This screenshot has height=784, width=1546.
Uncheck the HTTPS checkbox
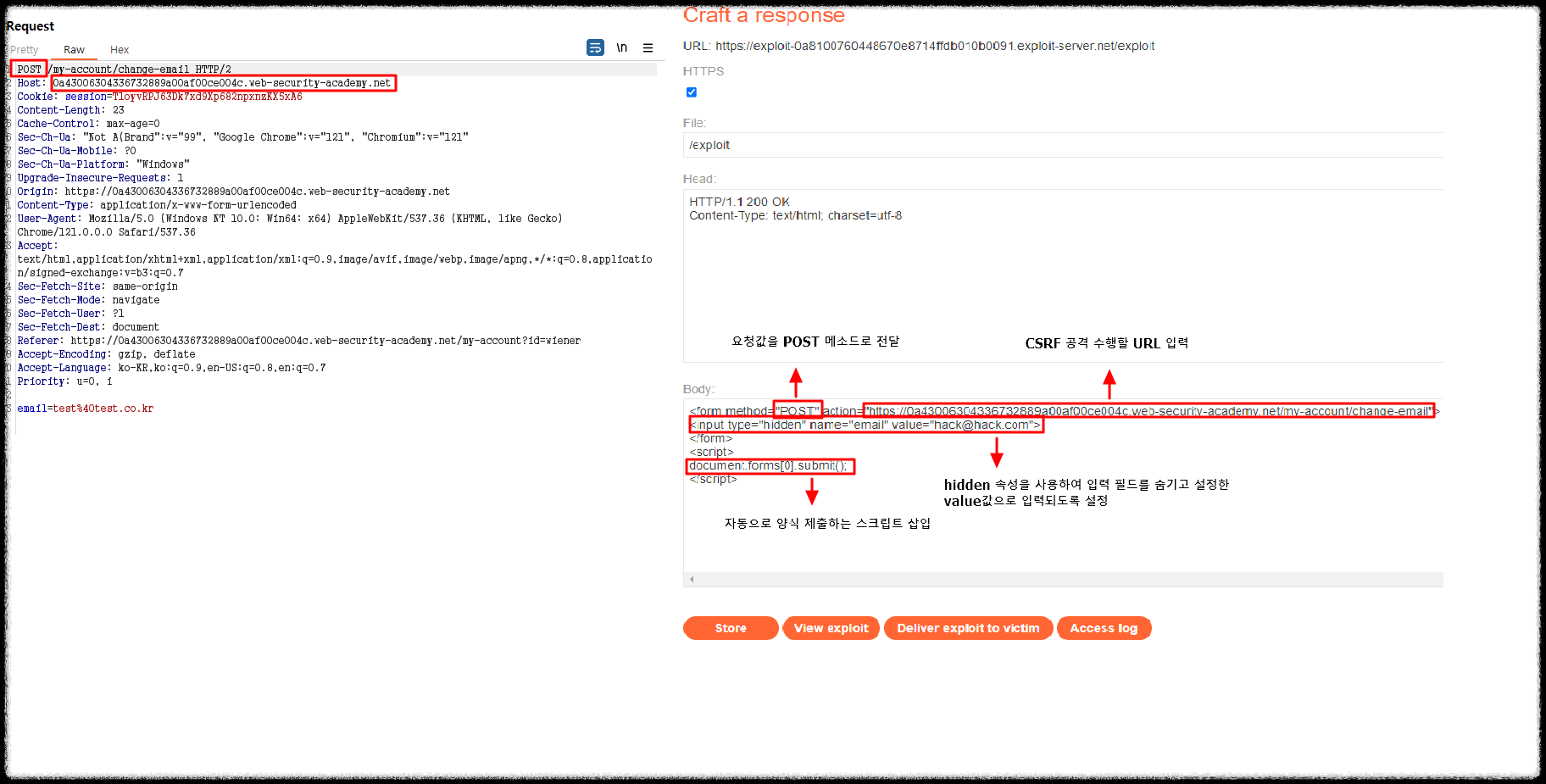692,92
